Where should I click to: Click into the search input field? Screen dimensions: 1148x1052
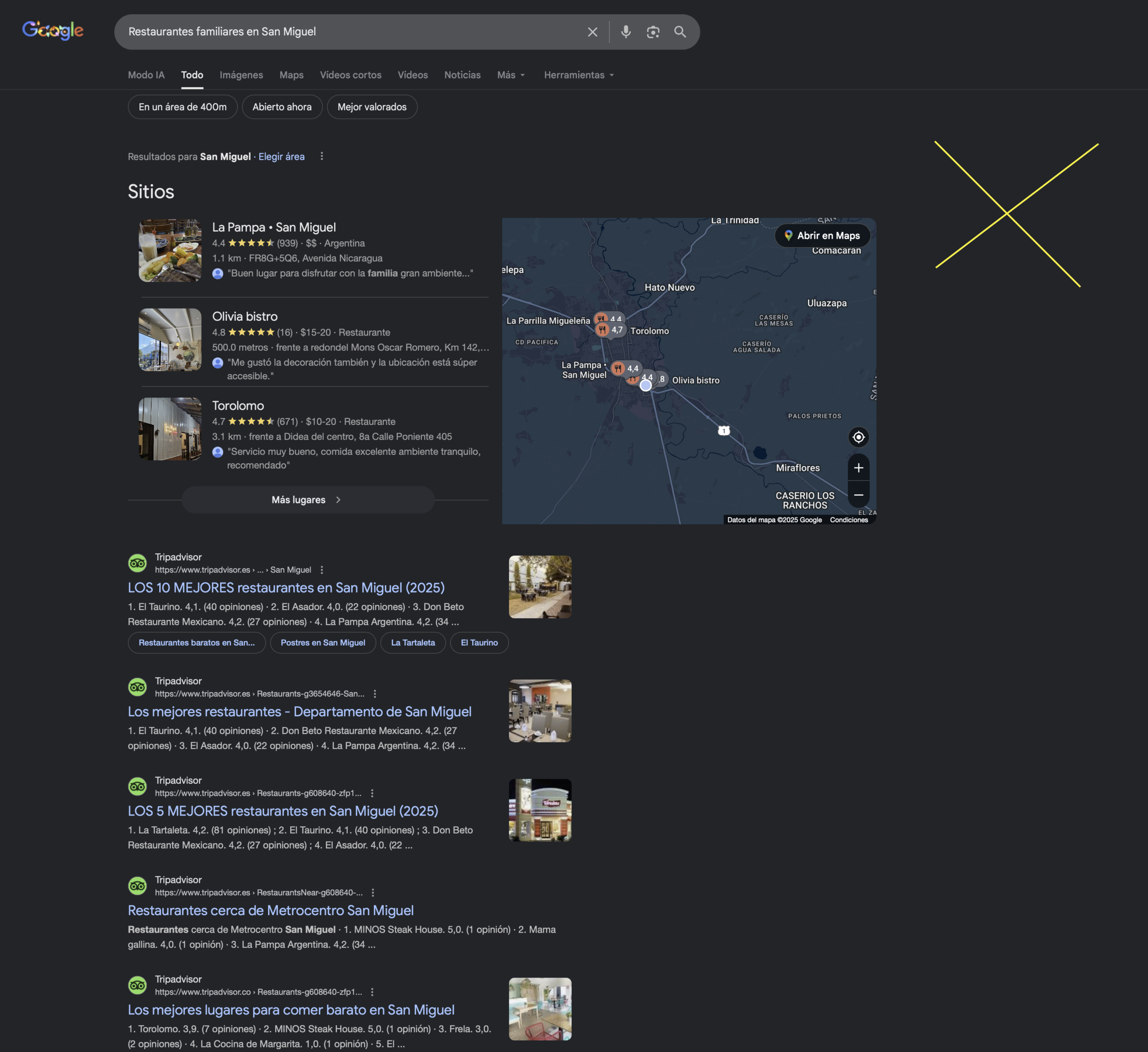coord(353,32)
